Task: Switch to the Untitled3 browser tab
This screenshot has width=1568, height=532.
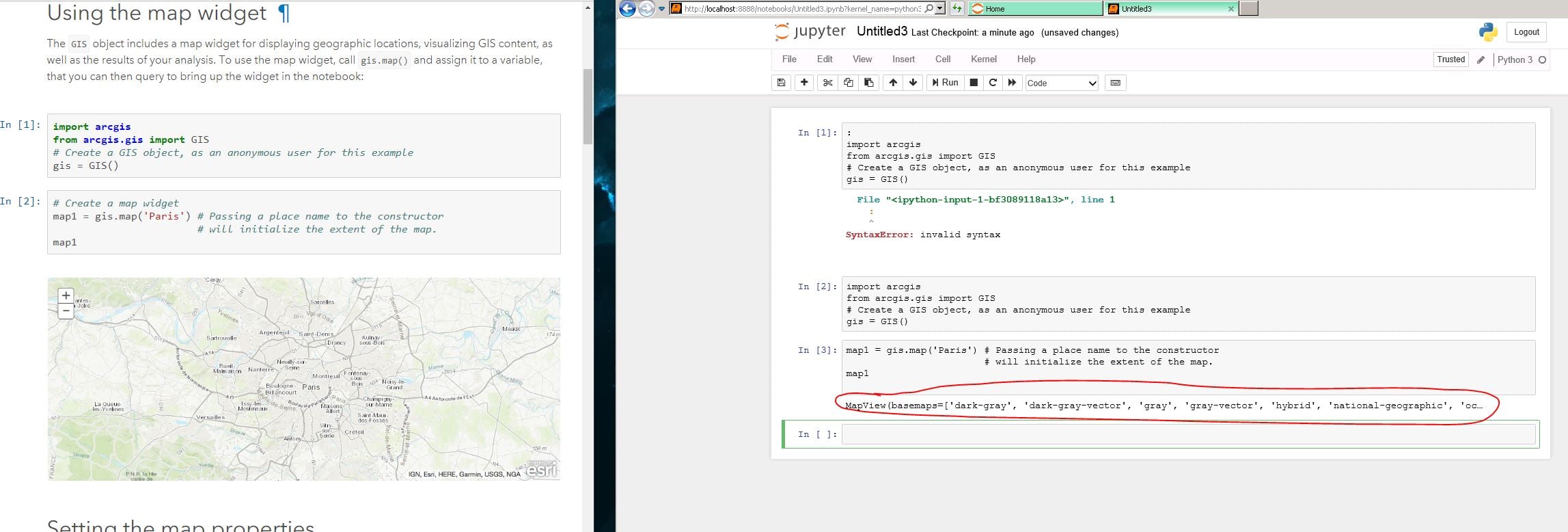Action: (x=1171, y=8)
